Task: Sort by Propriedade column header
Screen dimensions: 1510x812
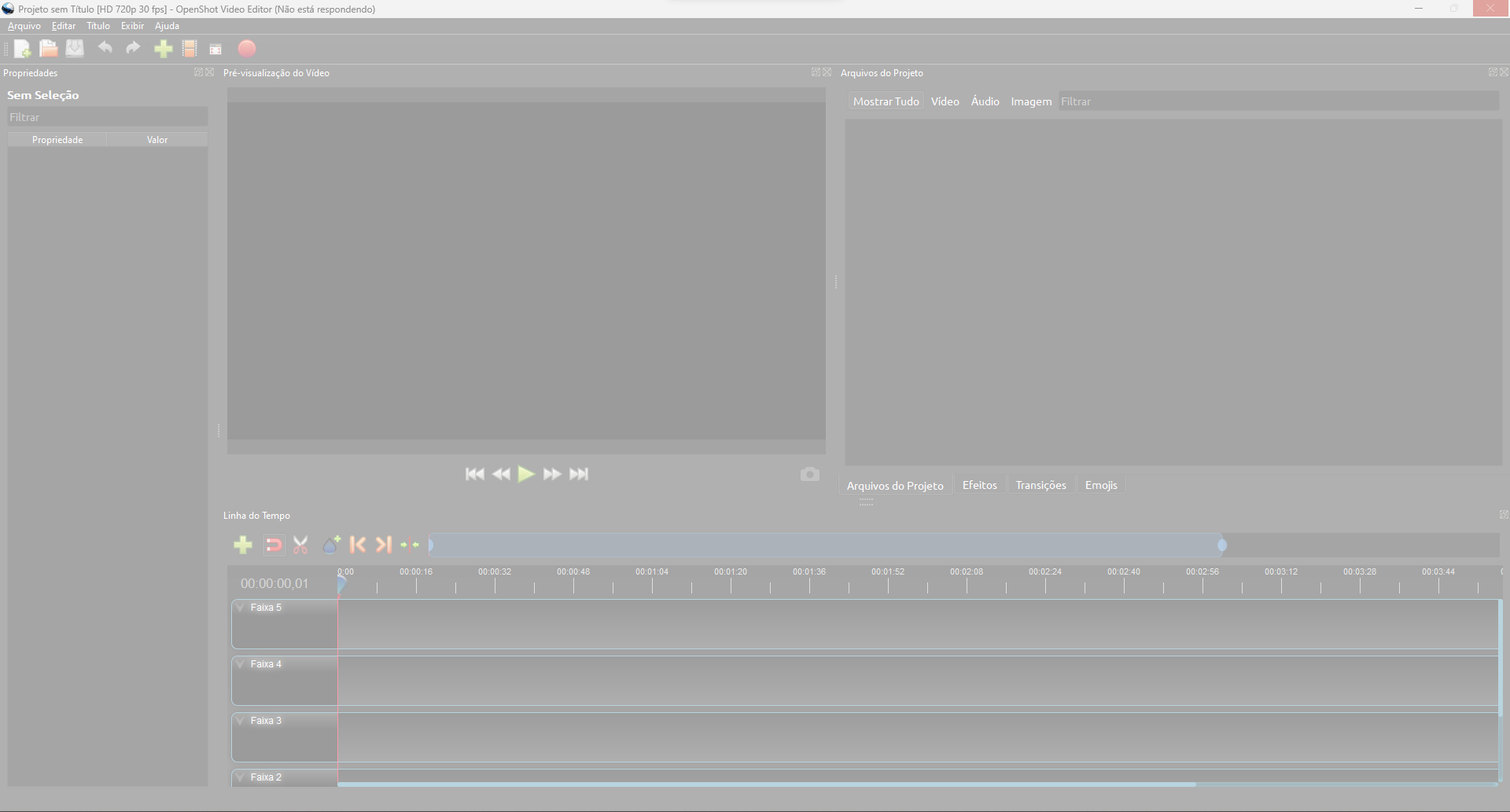Action: (57, 140)
